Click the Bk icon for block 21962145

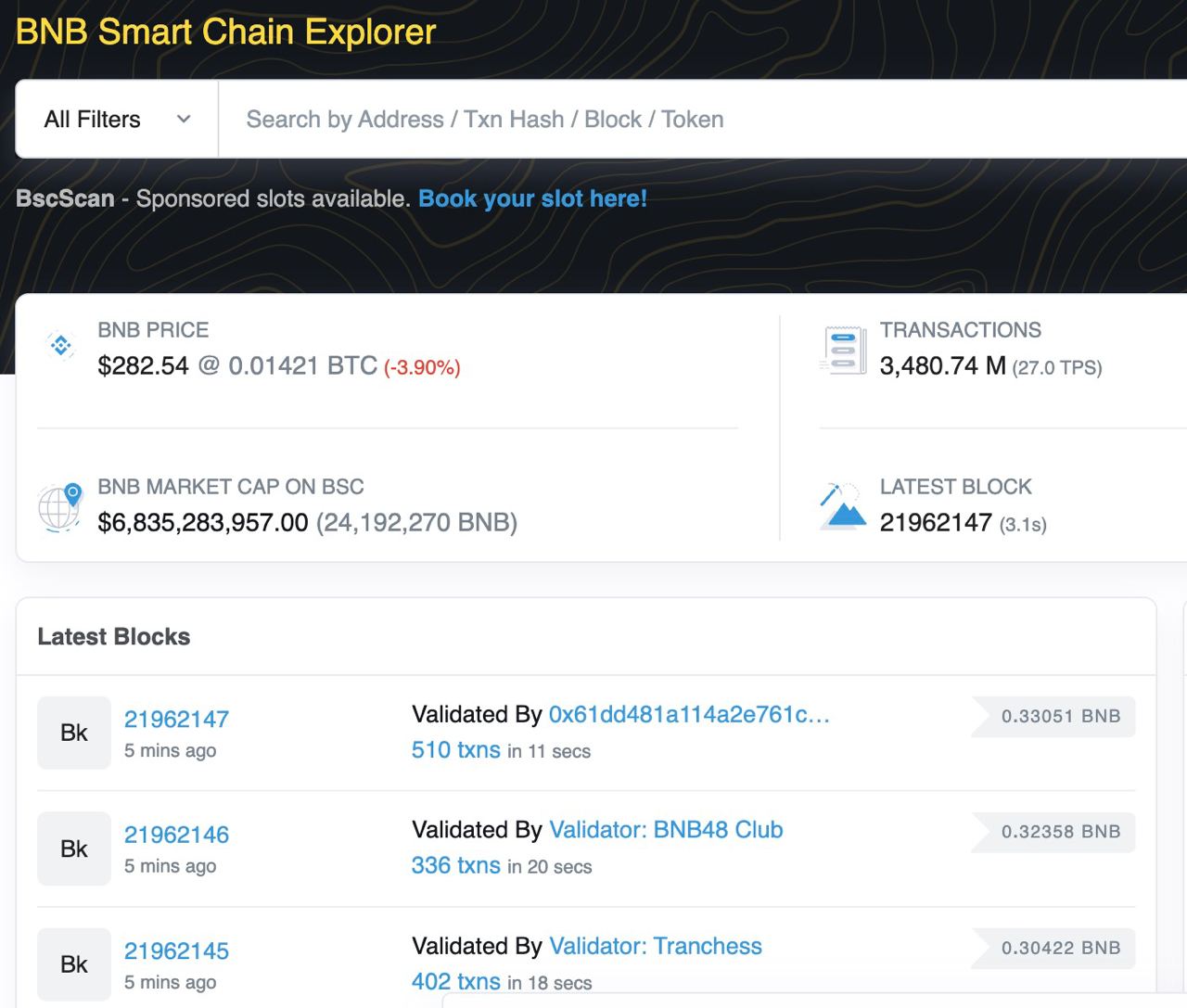[74, 964]
